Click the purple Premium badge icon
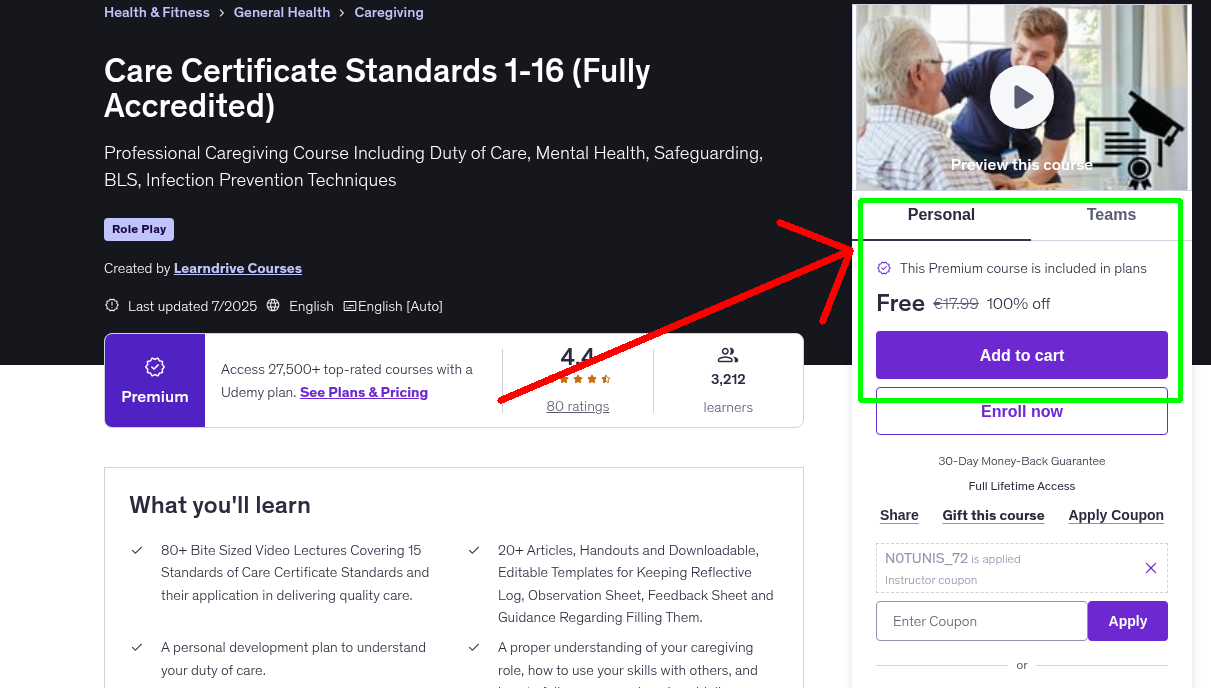This screenshot has width=1211, height=688. click(x=154, y=368)
